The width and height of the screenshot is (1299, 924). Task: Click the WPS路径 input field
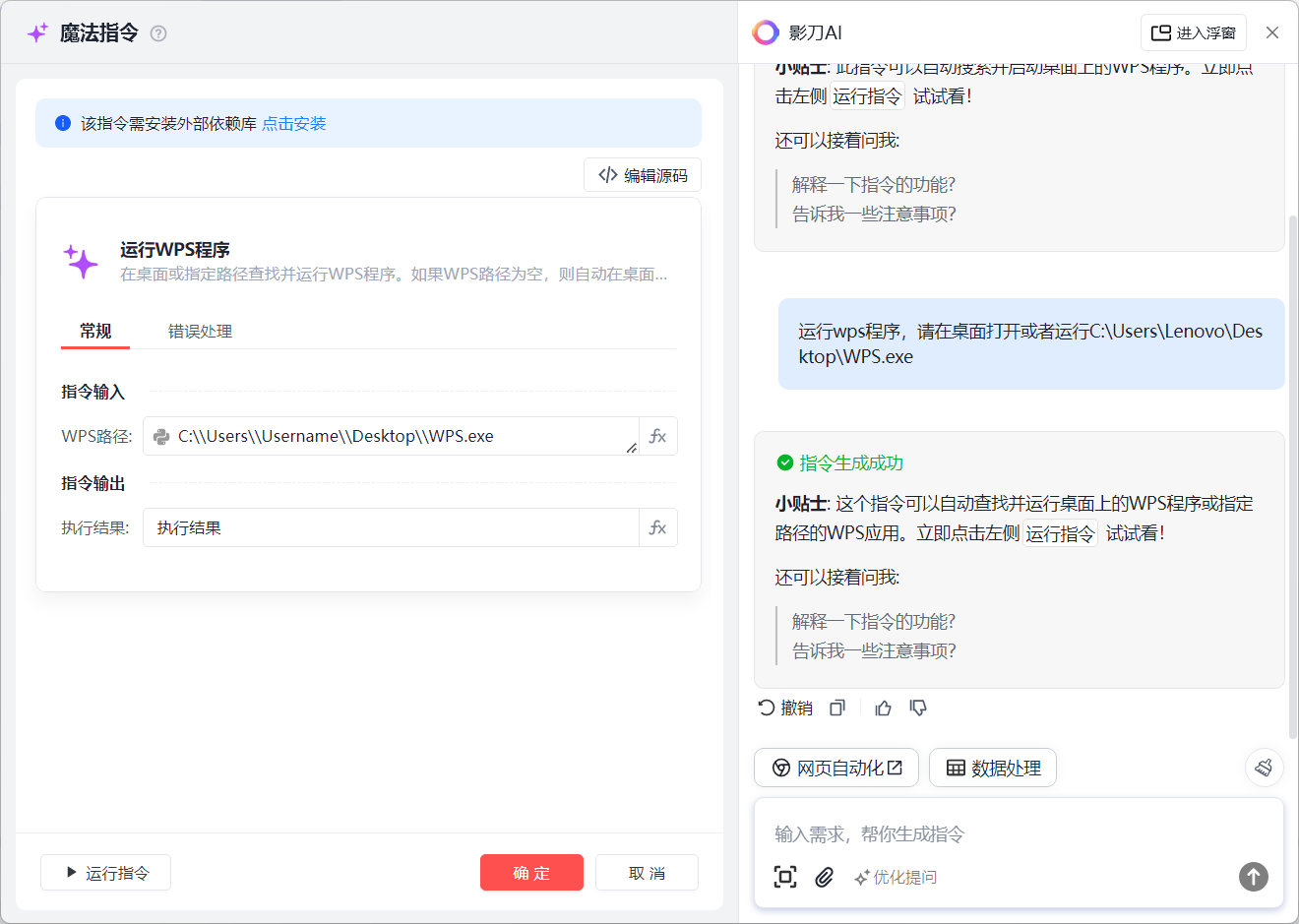point(391,436)
